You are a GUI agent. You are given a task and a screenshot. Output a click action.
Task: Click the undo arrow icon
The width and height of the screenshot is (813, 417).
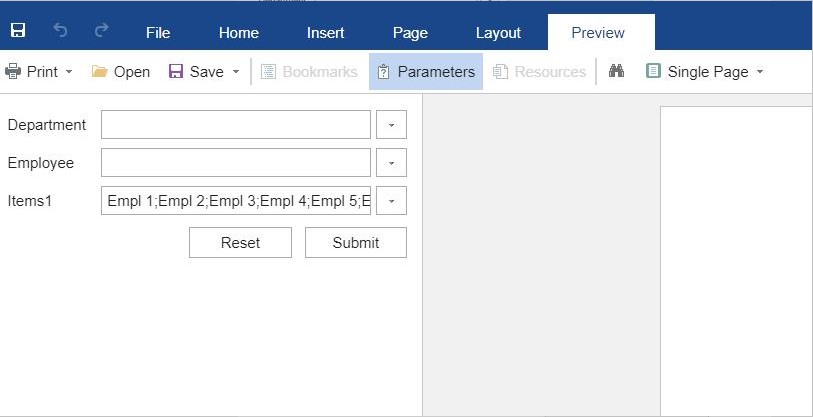pyautogui.click(x=60, y=31)
